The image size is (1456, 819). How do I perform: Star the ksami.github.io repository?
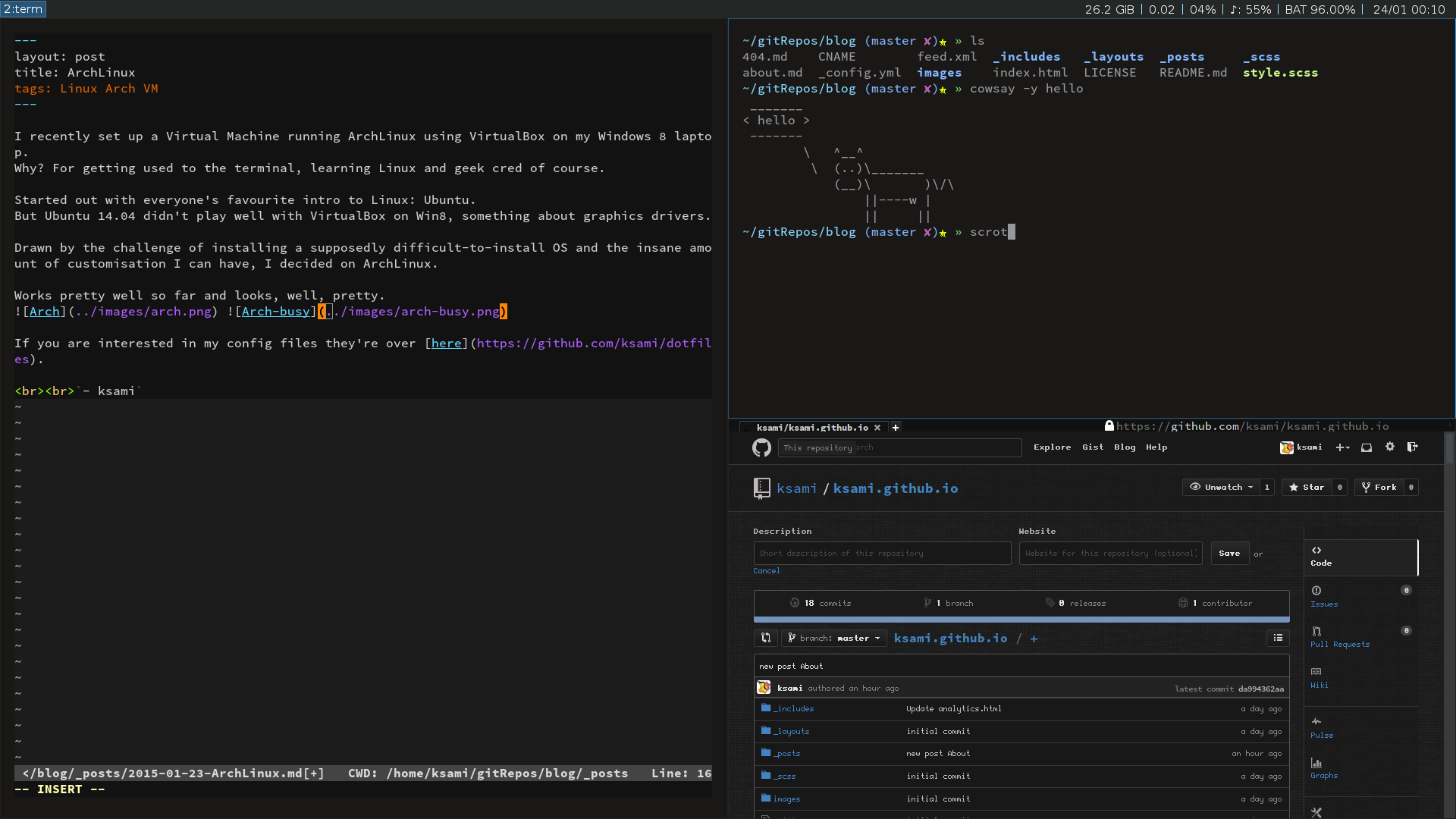click(x=1307, y=487)
